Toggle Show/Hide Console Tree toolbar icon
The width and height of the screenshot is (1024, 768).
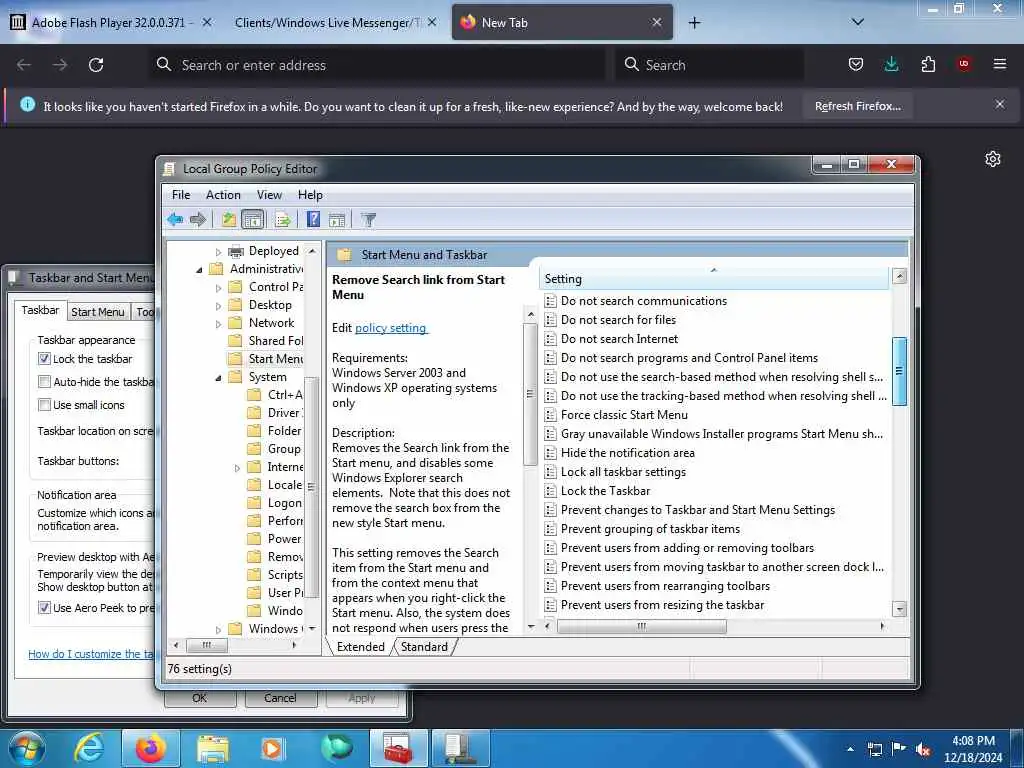[253, 219]
